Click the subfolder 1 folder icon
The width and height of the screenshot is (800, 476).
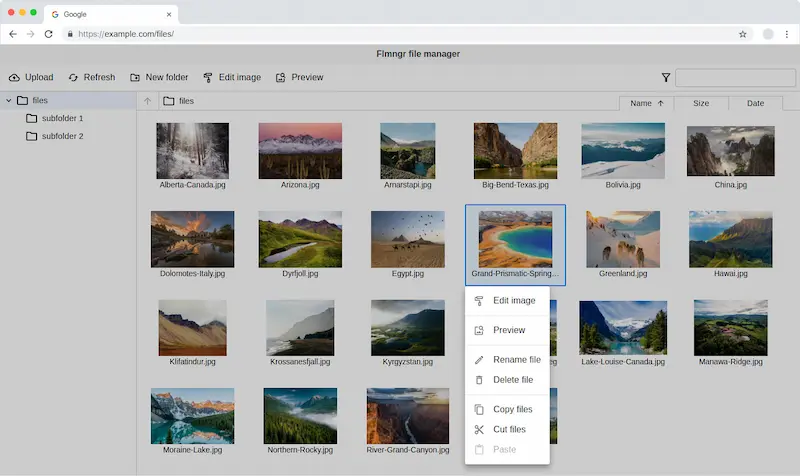click(32, 118)
